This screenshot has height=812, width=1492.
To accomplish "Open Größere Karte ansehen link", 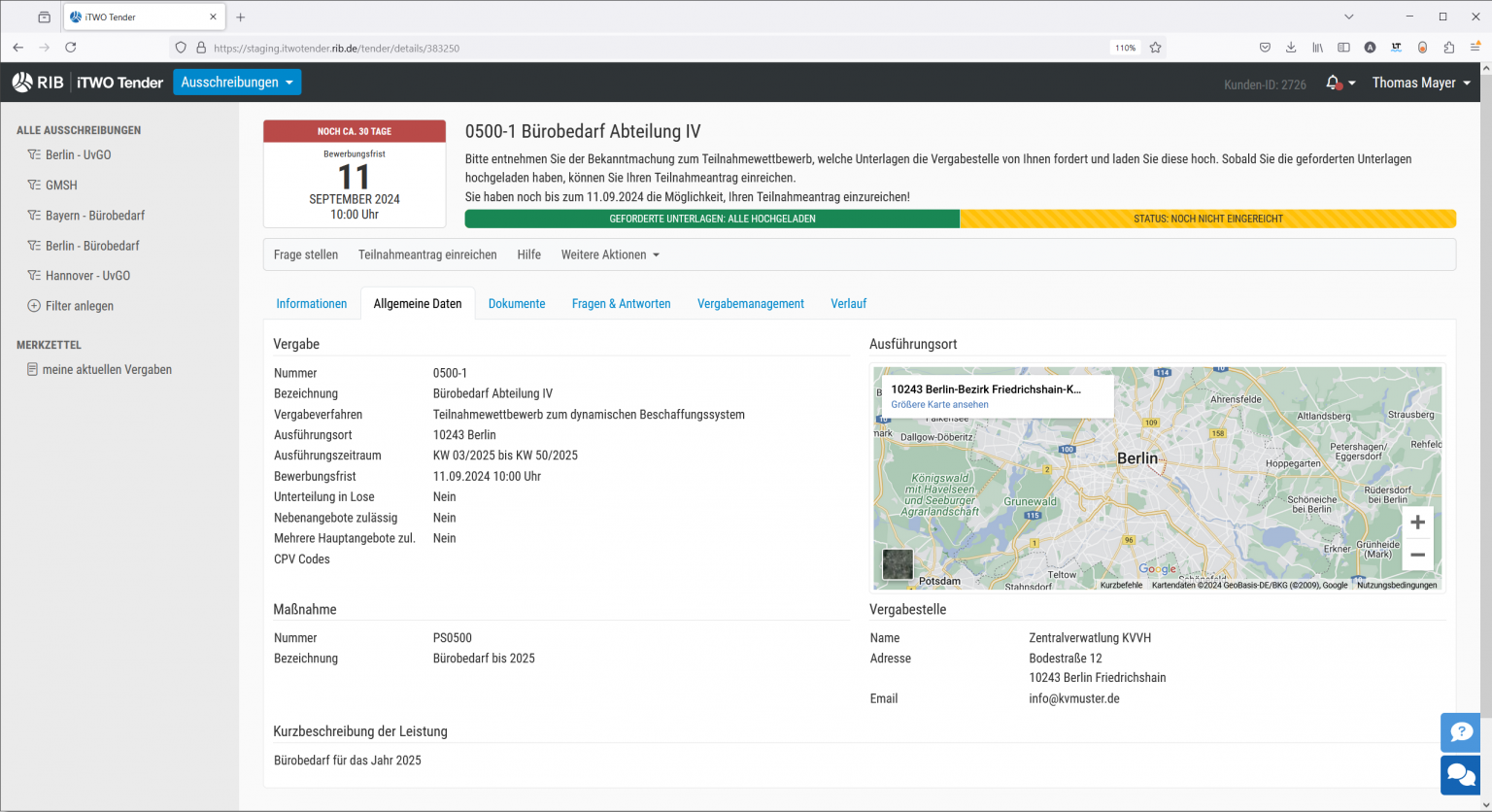I will [939, 405].
